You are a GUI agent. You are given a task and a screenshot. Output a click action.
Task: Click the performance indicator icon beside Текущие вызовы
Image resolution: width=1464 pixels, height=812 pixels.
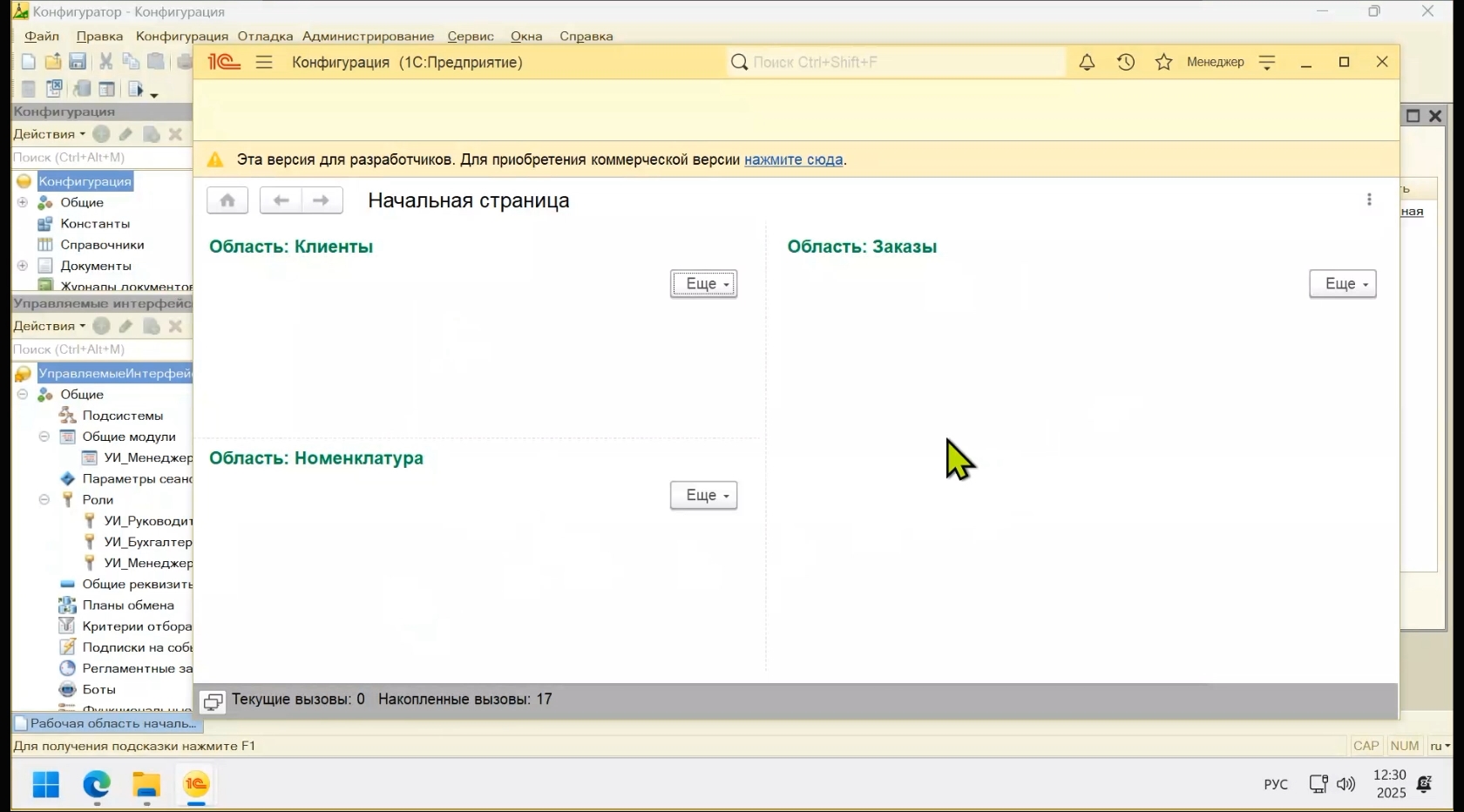tap(213, 701)
